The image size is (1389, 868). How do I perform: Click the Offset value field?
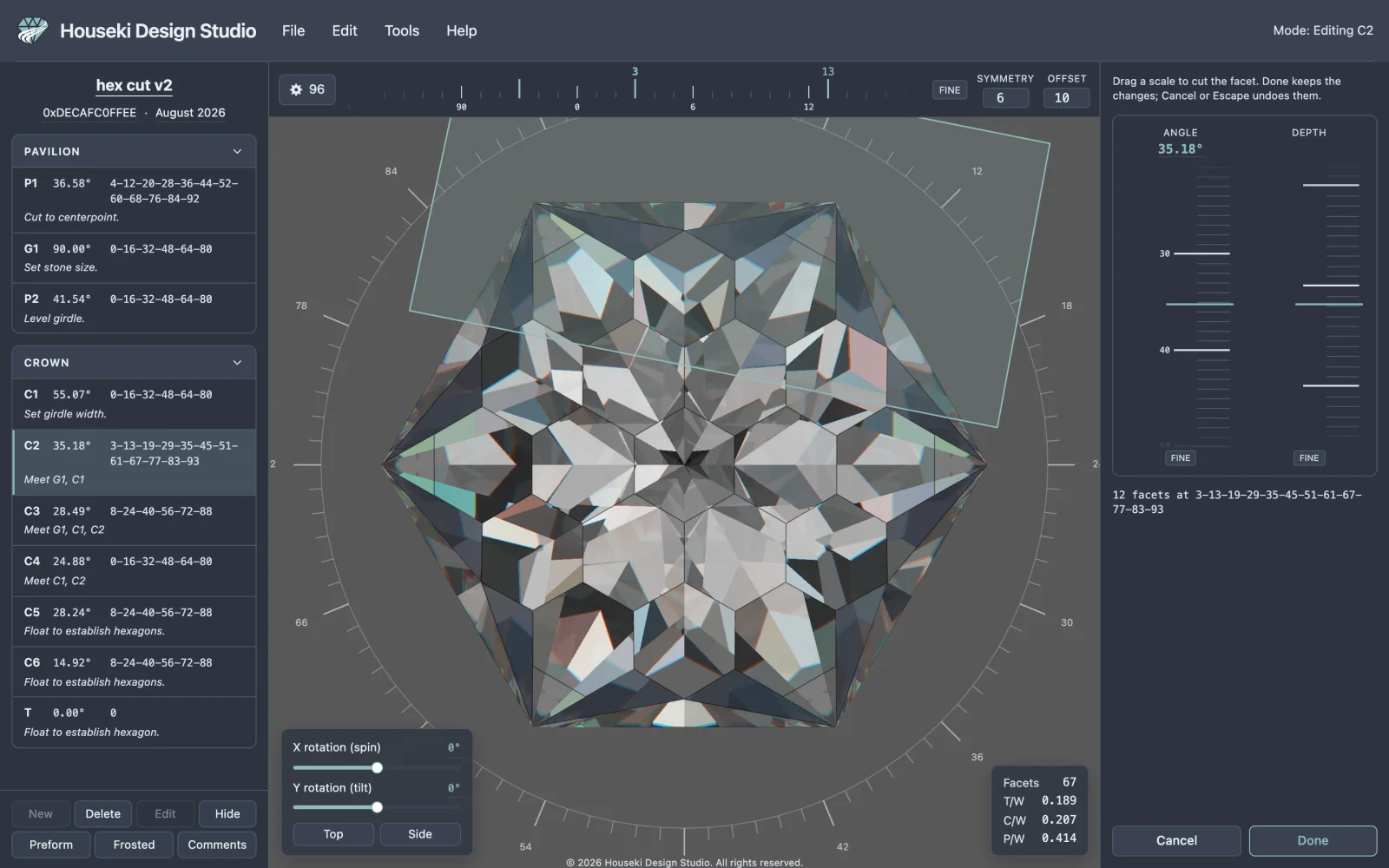coord(1066,98)
